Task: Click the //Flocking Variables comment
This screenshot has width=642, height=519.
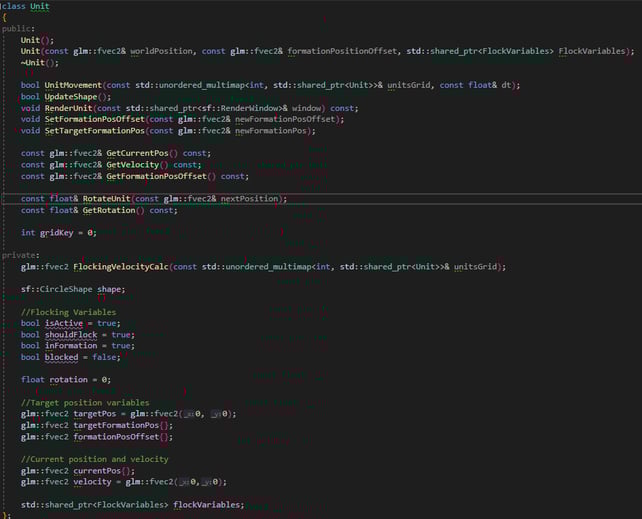Action: point(68,312)
